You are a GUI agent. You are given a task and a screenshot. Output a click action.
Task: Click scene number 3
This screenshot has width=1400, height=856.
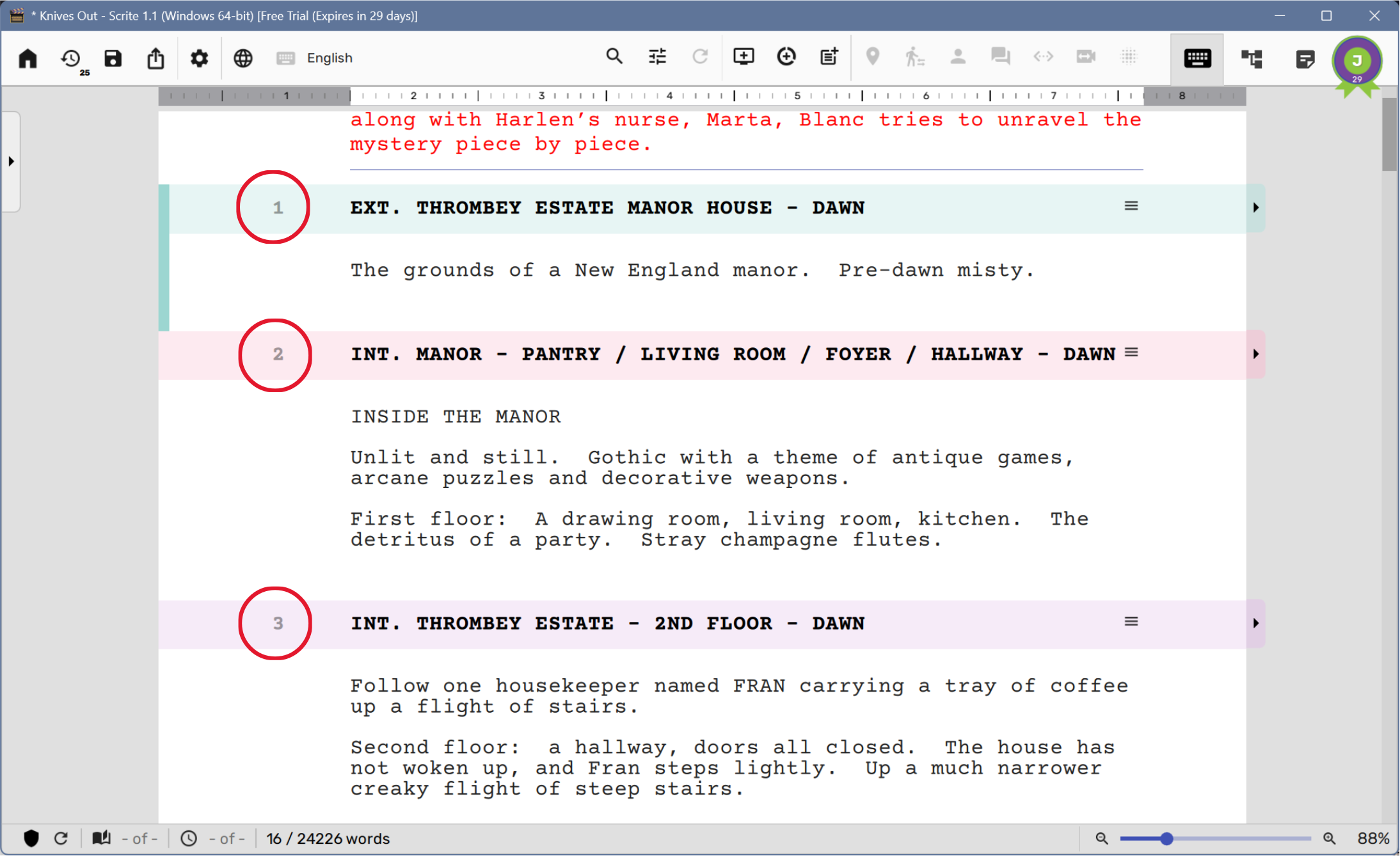tap(278, 623)
